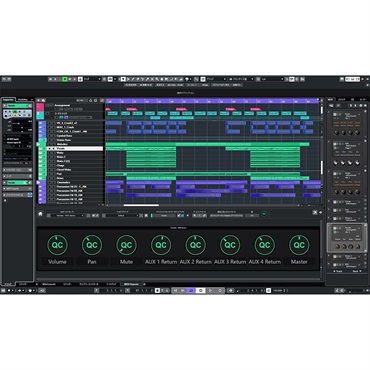The width and height of the screenshot is (370, 370).
Task: Click the Master QC knob
Action: point(299,245)
